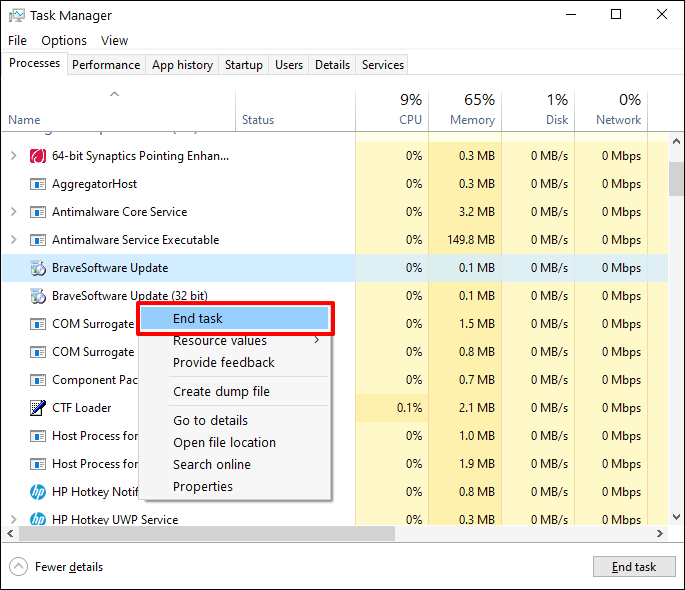
Task: Switch to the Services tab
Action: click(x=383, y=65)
